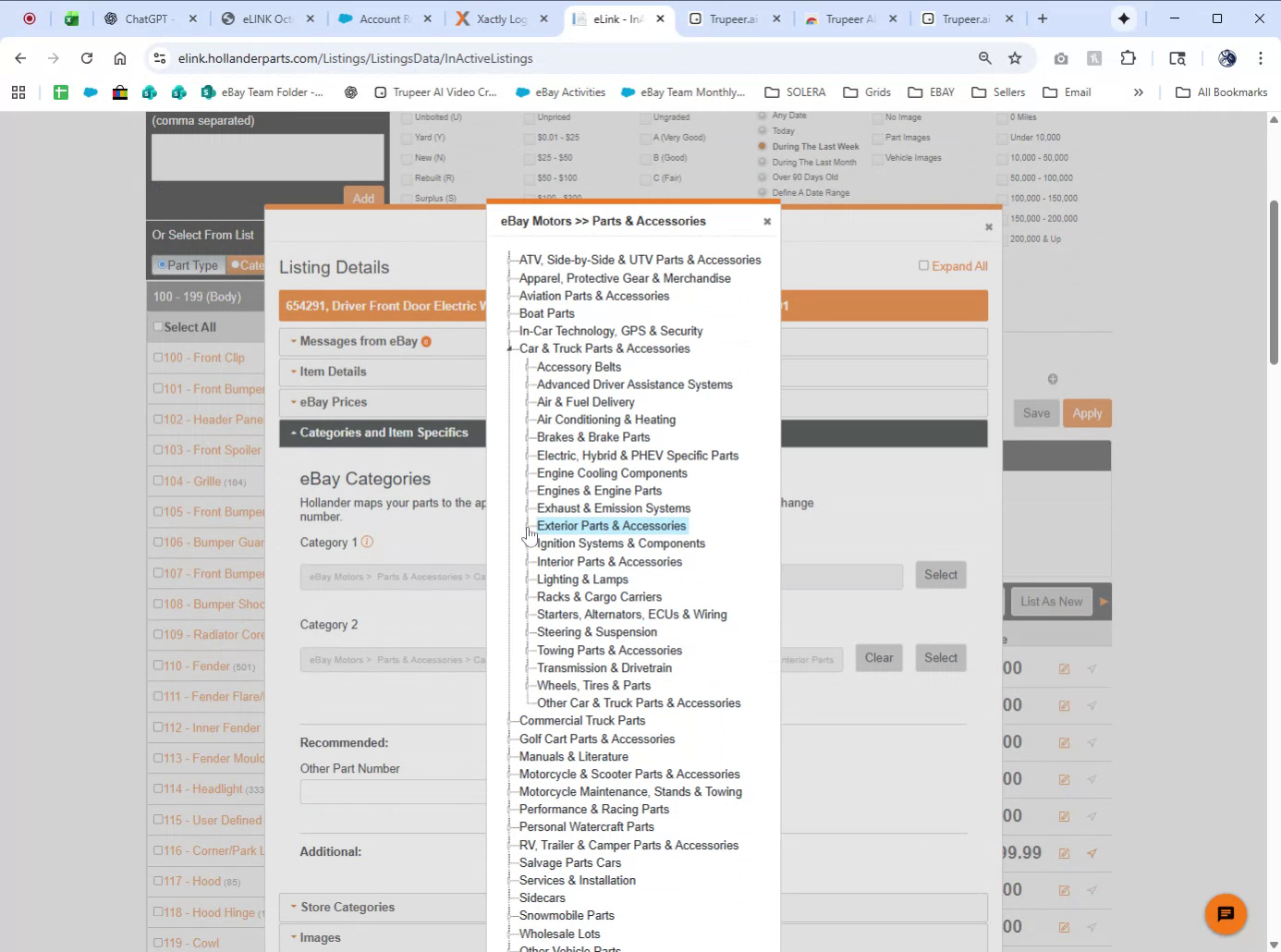Viewport: 1281px width, 952px height.
Task: Click the orange Apply button
Action: pos(1087,413)
